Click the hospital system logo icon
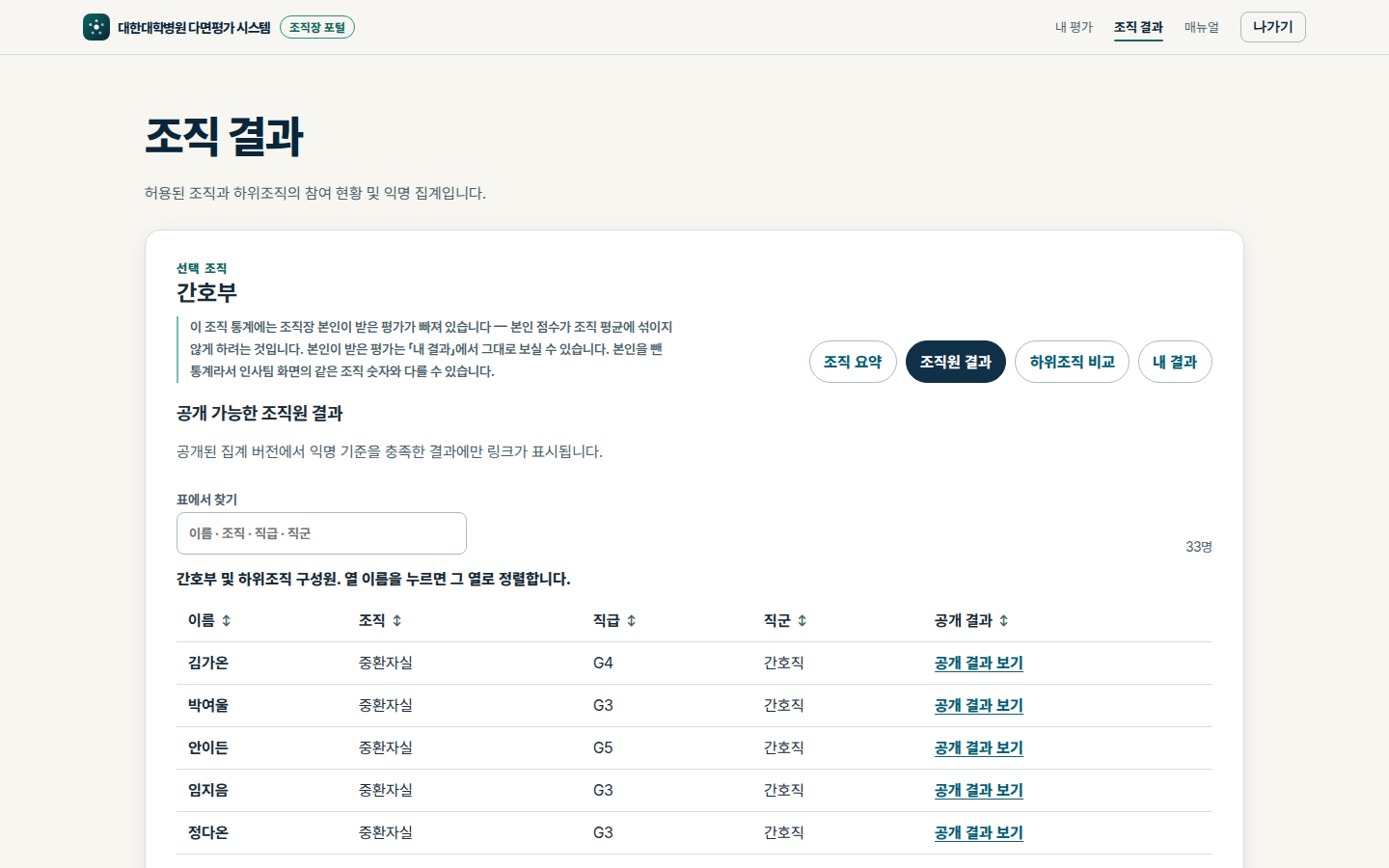This screenshot has width=1389, height=868. [x=96, y=27]
